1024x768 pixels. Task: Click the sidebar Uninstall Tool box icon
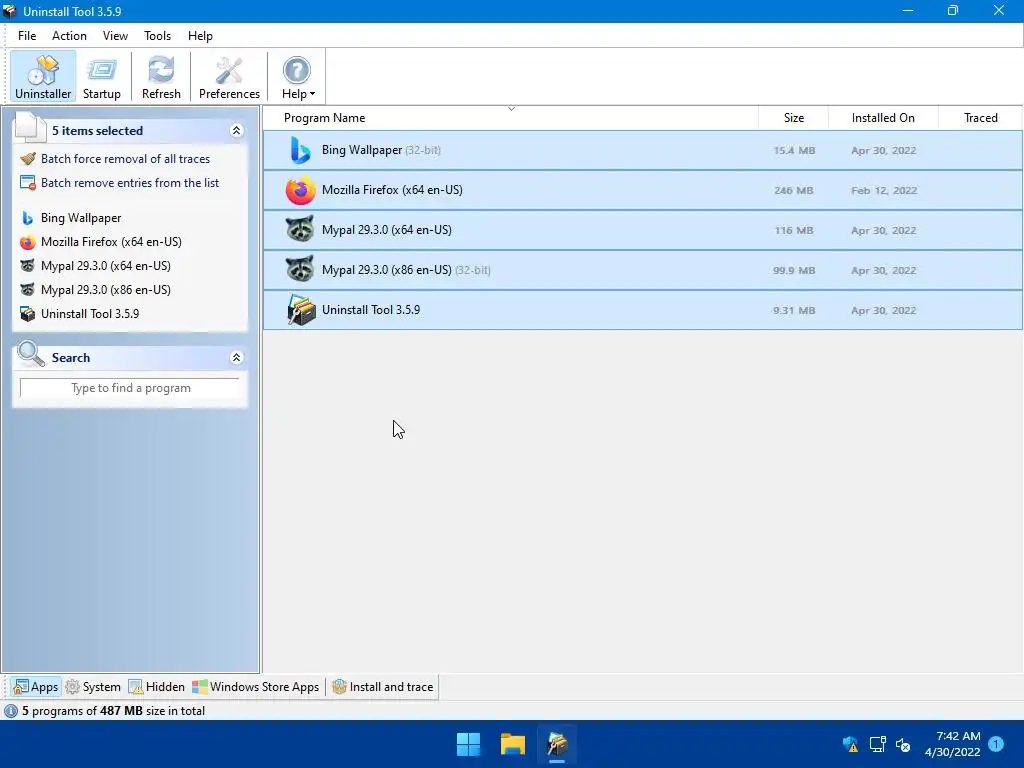coord(27,314)
